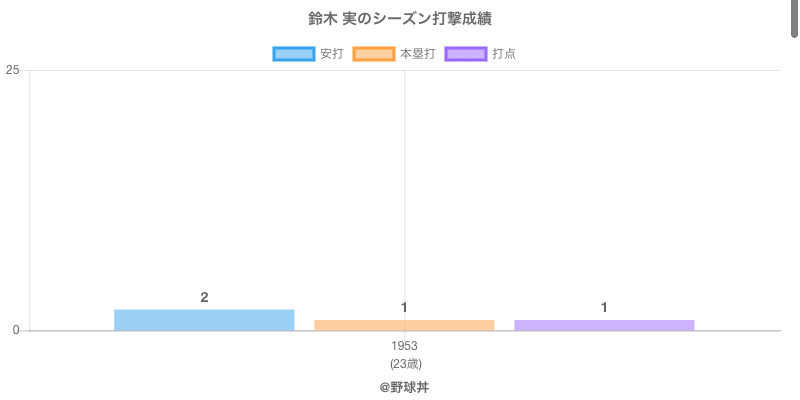The image size is (800, 400).
Task: Click the value label 1 above purple bar
Action: (604, 307)
